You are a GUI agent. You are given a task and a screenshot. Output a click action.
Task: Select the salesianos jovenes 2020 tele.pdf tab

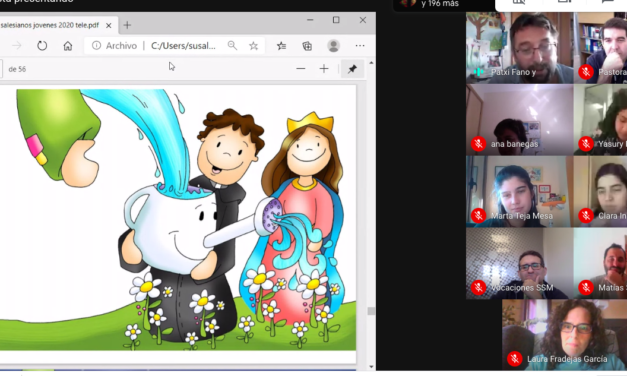point(58,25)
